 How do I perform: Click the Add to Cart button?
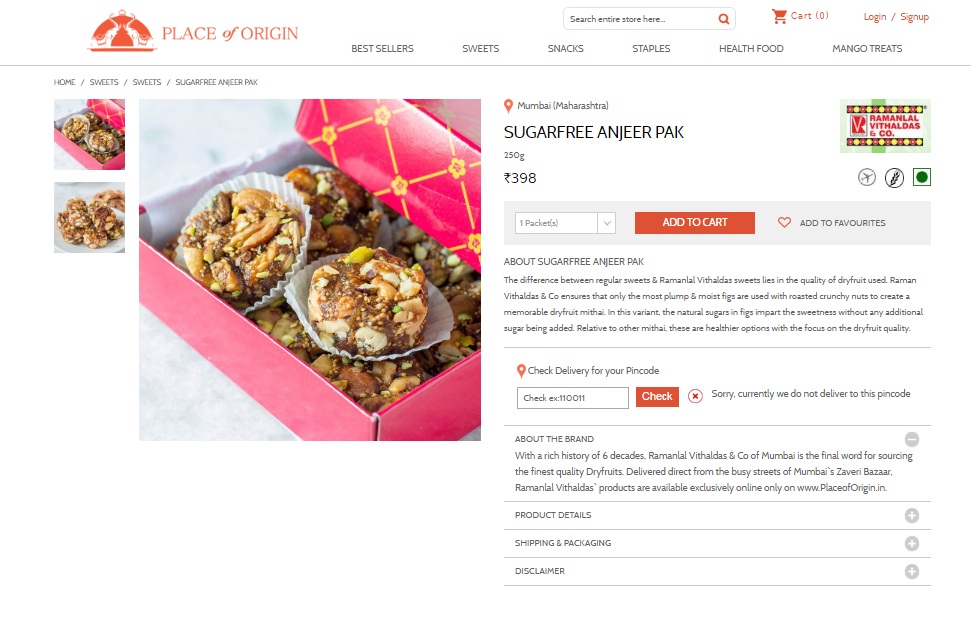coord(695,222)
